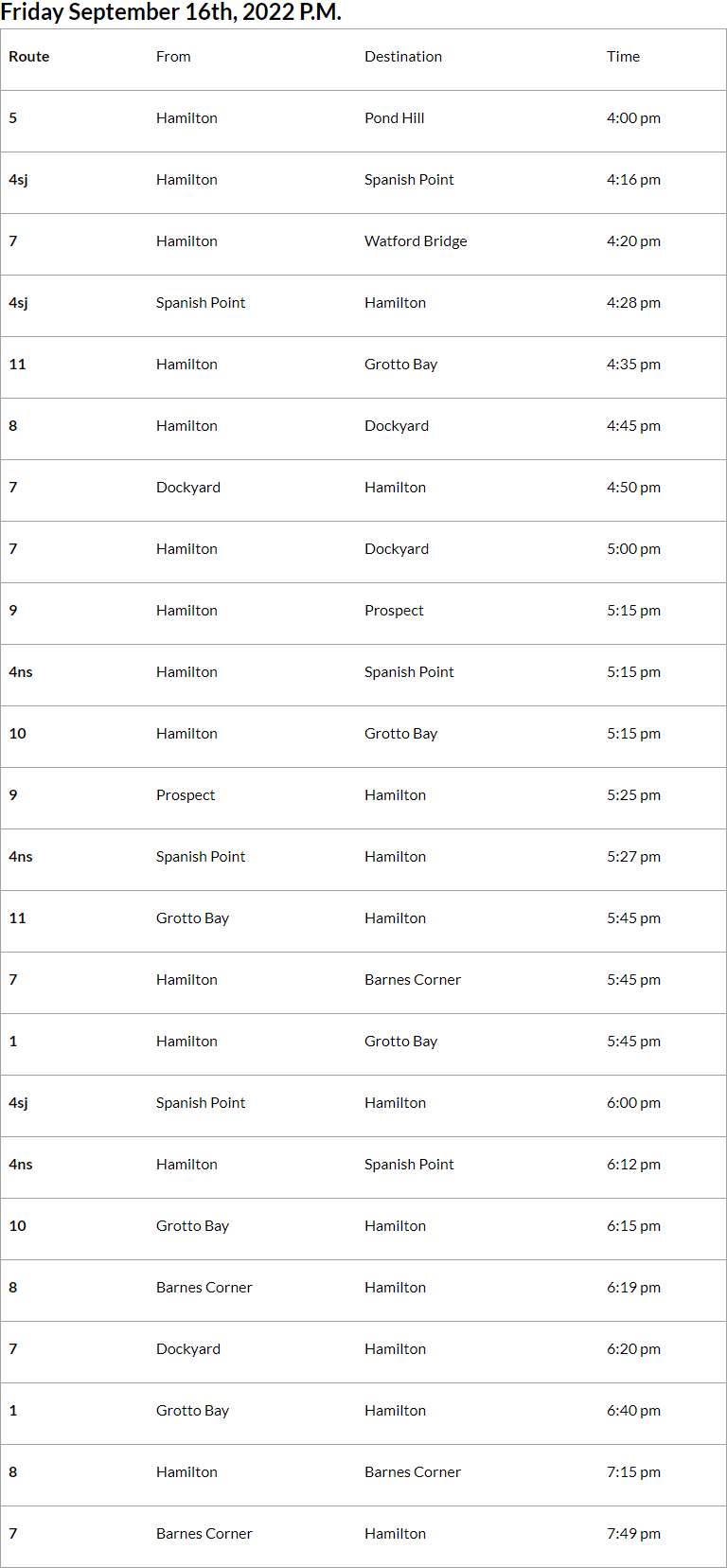The width and height of the screenshot is (727, 1568).
Task: Click the 7:15 pm time cell
Action: (x=633, y=1472)
